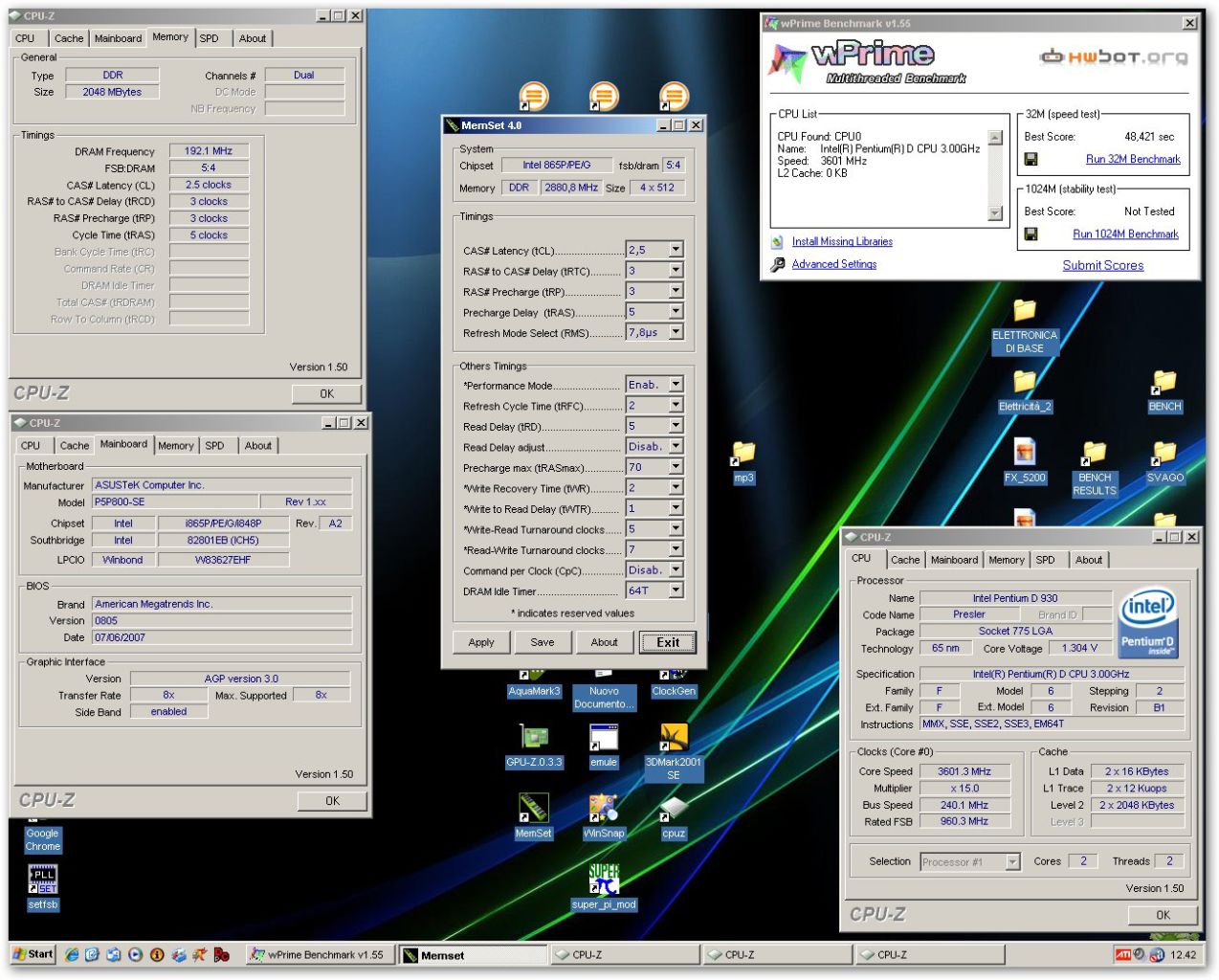Screen dimensions: 1219x980
Task: Launch the super_pi_mod desktop icon
Action: (604, 887)
